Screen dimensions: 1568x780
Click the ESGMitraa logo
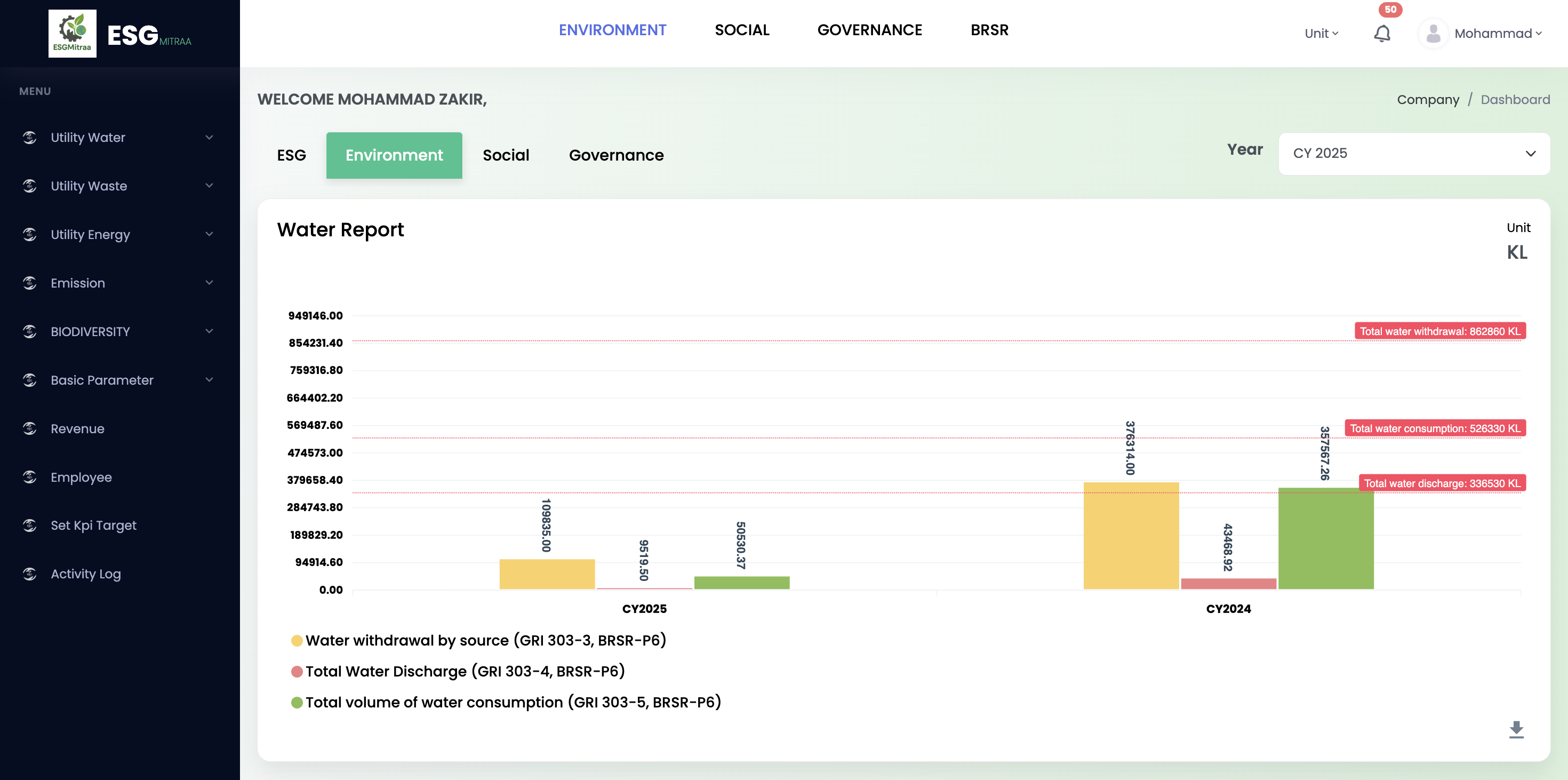coord(73,34)
